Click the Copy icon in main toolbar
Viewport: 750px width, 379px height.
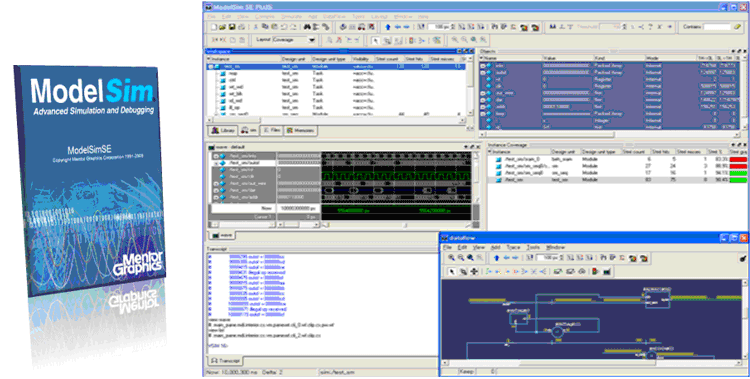[265, 27]
